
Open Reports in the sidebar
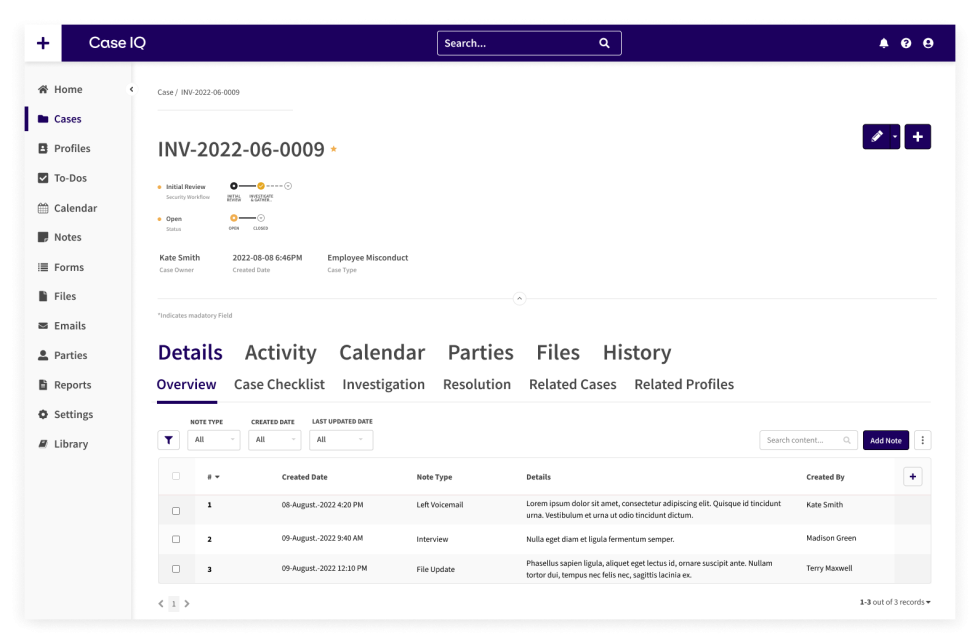pyautogui.click(x=72, y=385)
